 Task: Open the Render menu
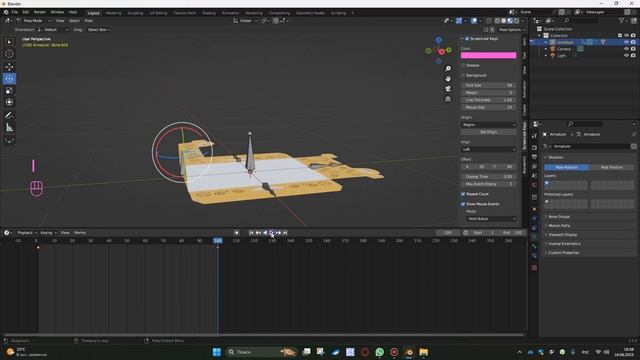(x=40, y=12)
